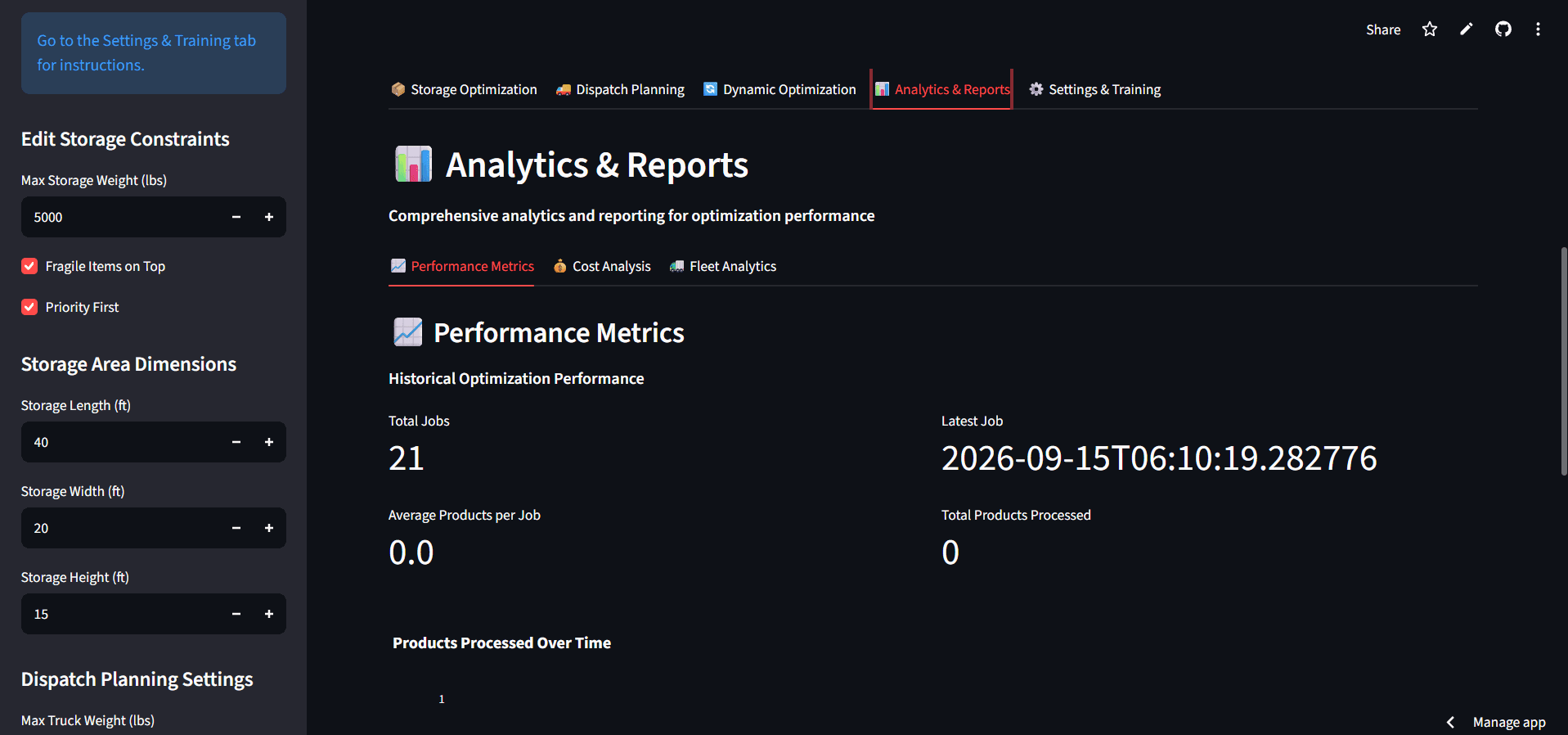
Task: Open the Fleet Analytics sub-tab
Action: click(723, 266)
